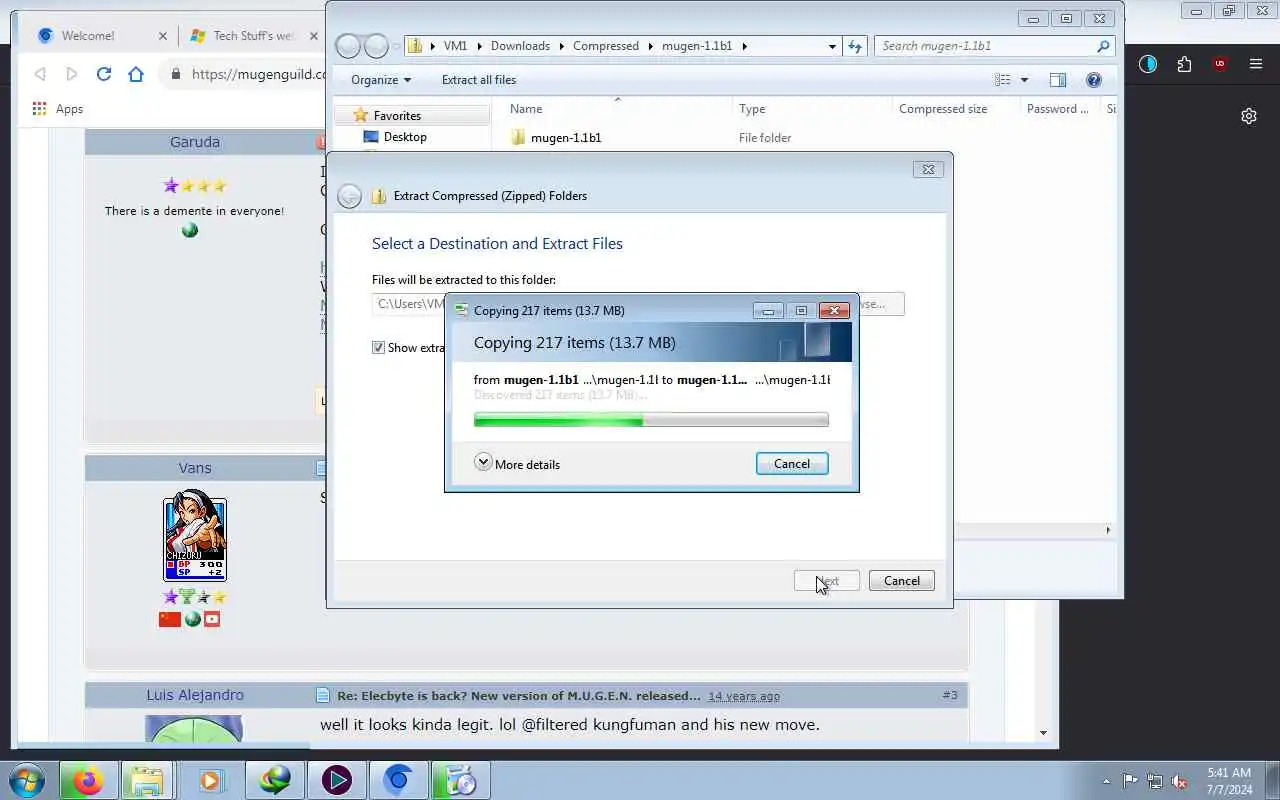
Task: Open the browser hamburger menu
Action: (x=1256, y=64)
